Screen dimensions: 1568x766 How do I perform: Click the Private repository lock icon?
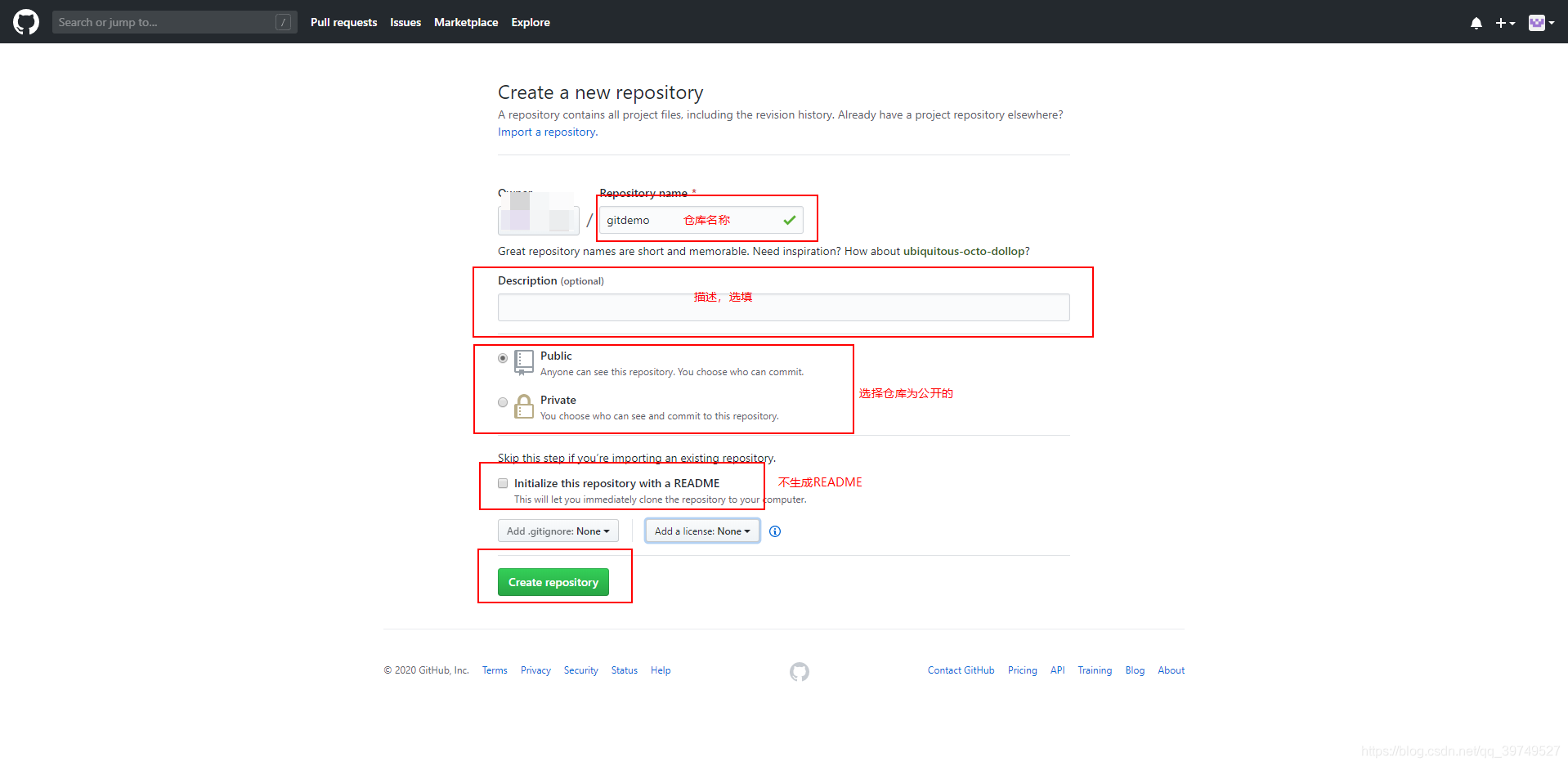524,406
